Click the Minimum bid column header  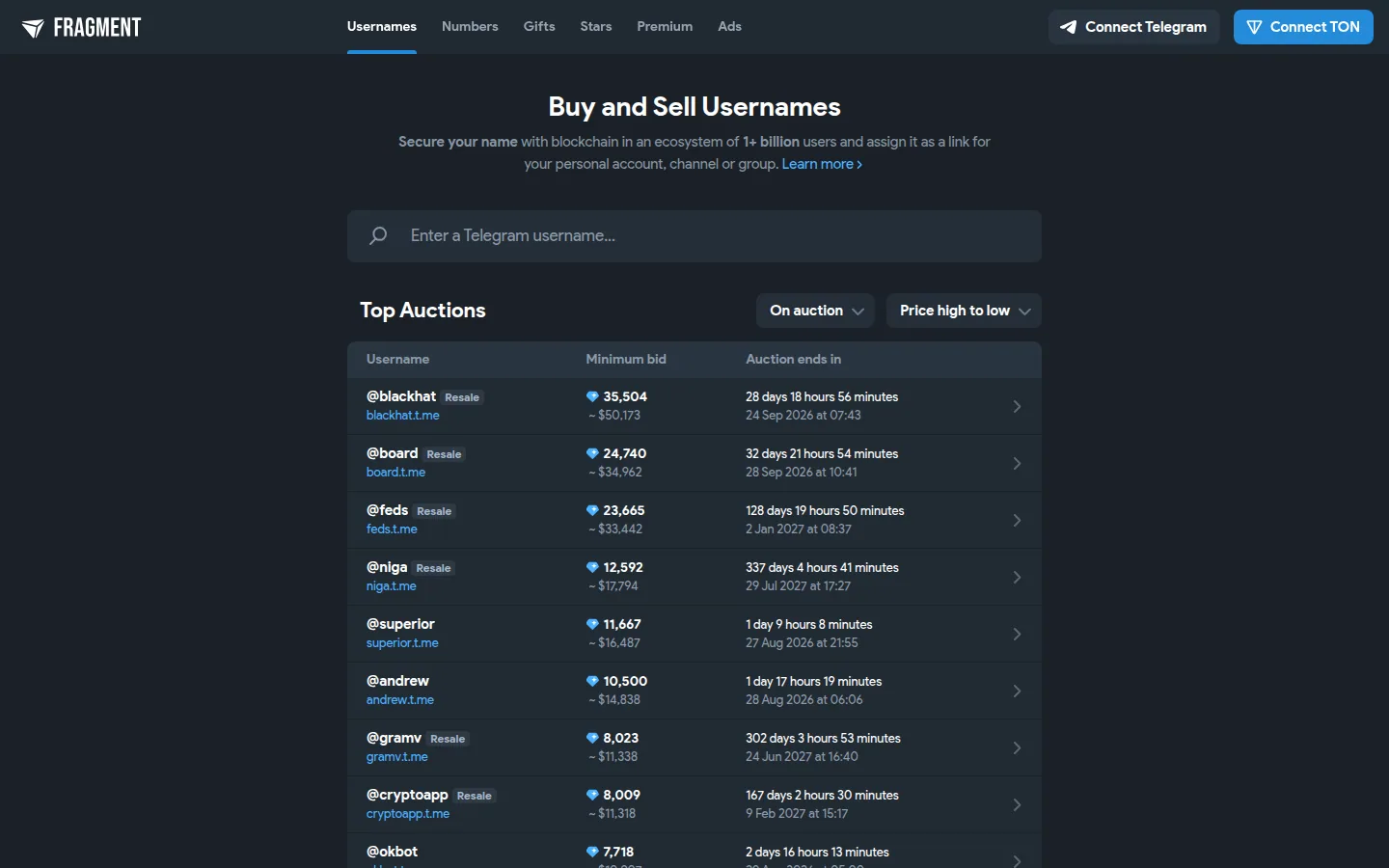click(x=626, y=359)
